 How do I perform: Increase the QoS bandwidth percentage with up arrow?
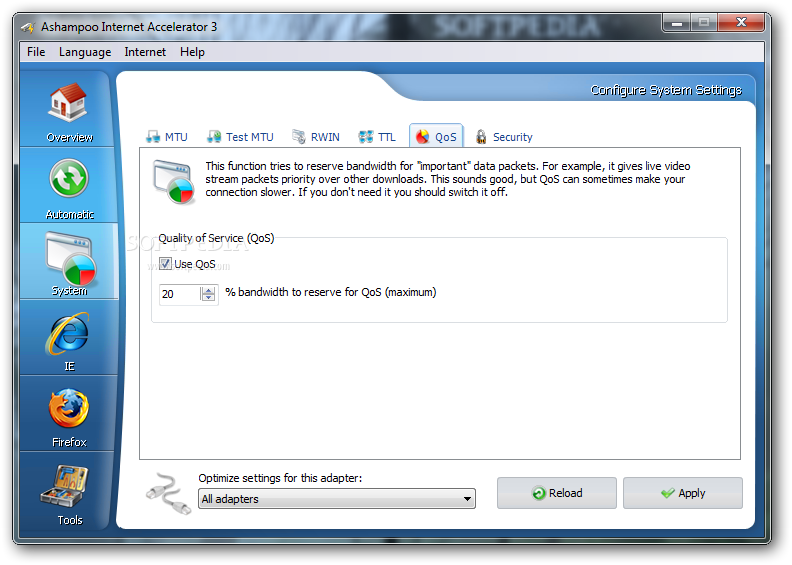(208, 290)
